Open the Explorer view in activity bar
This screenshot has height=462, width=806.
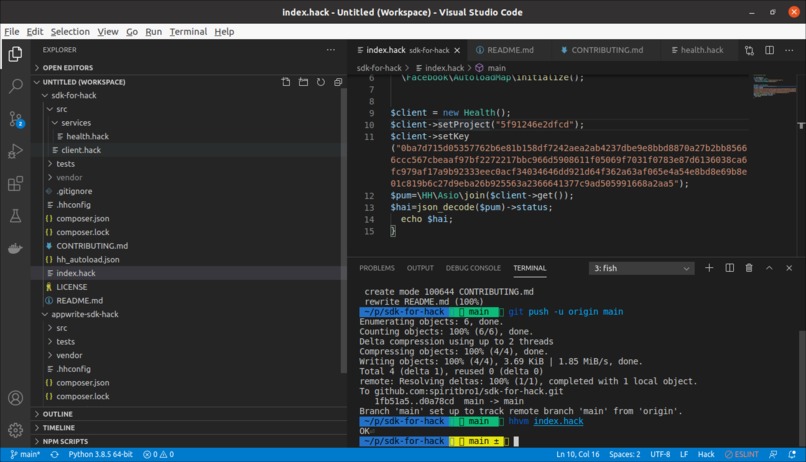[x=15, y=54]
